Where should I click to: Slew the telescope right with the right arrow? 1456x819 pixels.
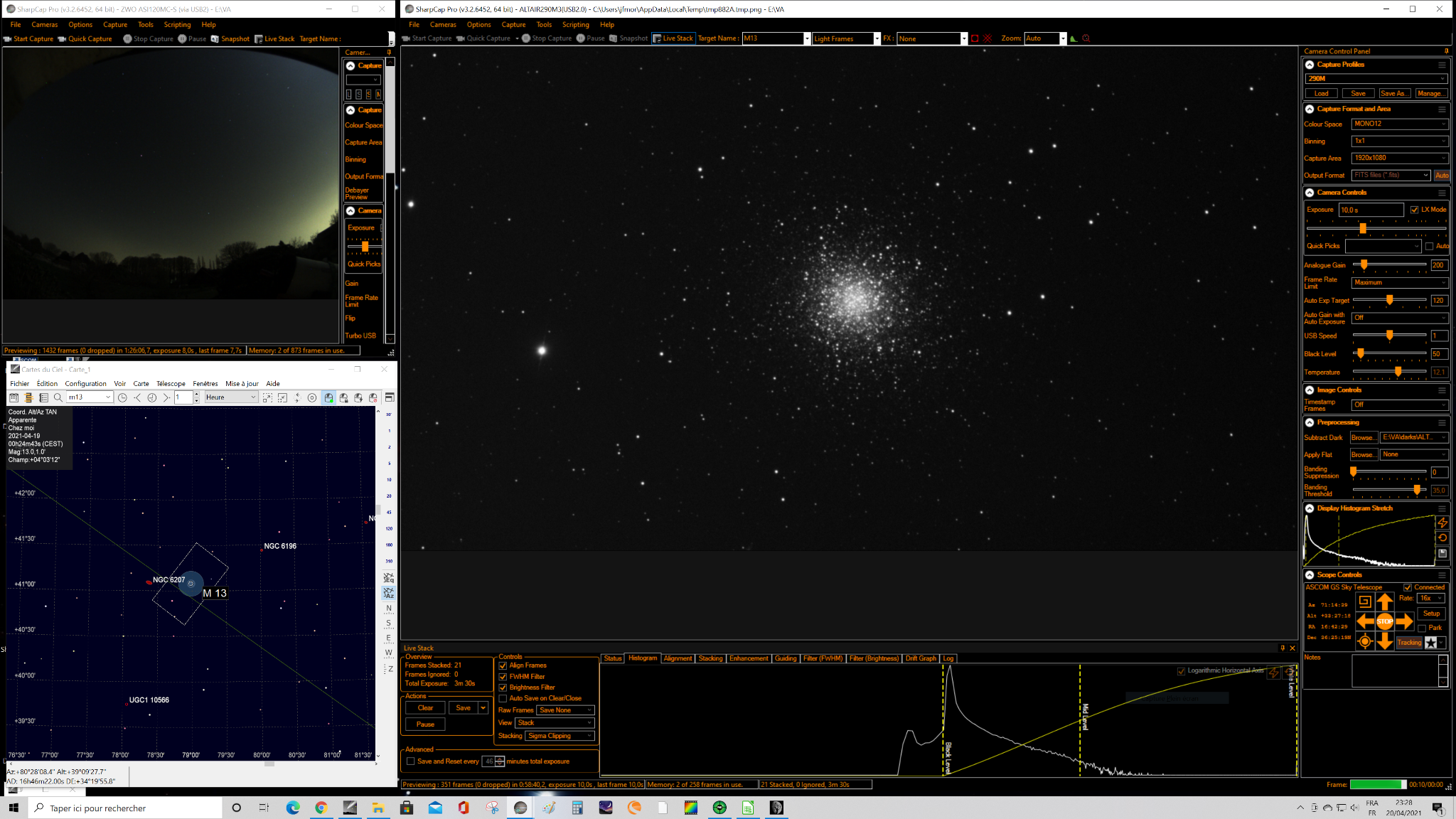pyautogui.click(x=1404, y=621)
